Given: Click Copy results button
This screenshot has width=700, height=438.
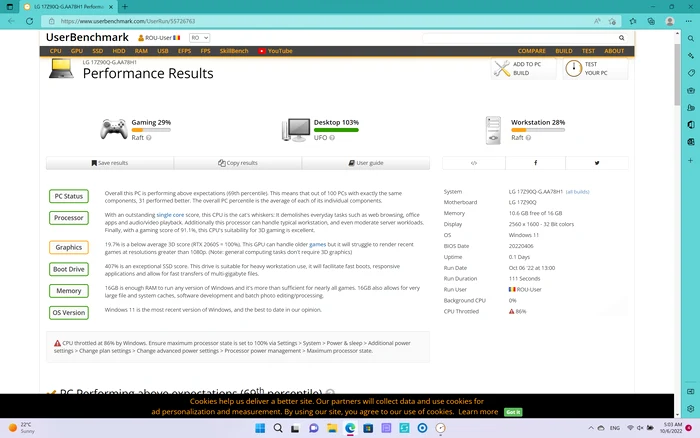Looking at the screenshot, I should [x=238, y=163].
